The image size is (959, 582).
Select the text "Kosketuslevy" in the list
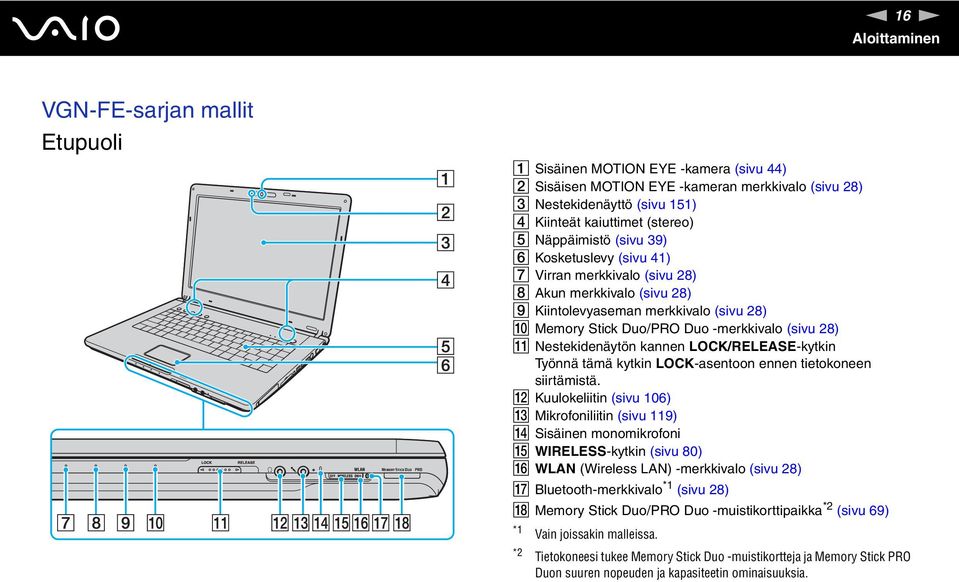coord(574,257)
